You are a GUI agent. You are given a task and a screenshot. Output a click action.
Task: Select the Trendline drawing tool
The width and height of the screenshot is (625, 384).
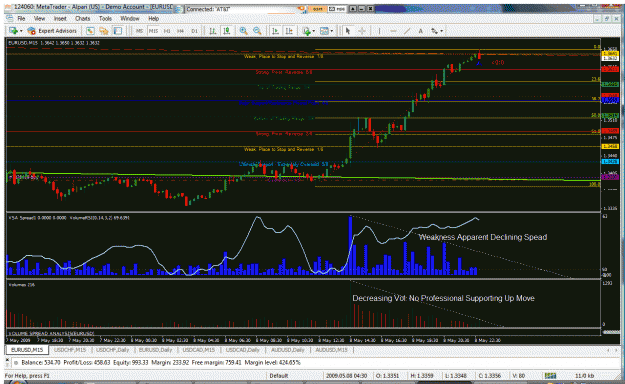click(x=407, y=31)
